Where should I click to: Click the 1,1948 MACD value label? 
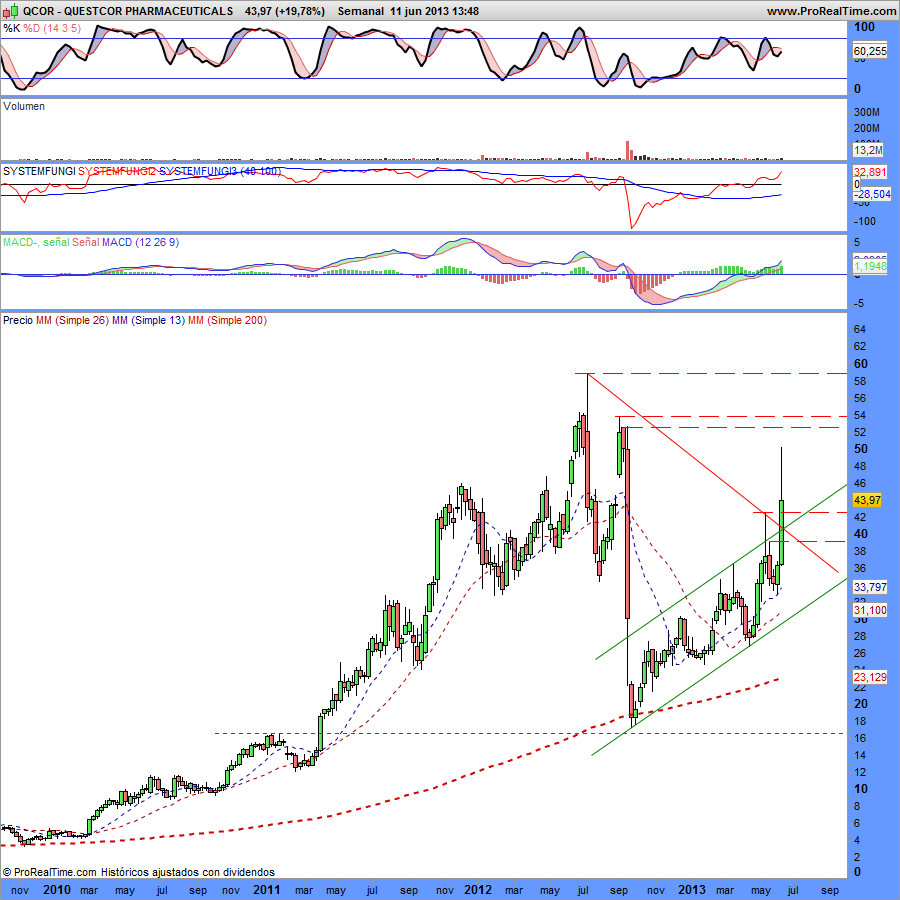870,266
